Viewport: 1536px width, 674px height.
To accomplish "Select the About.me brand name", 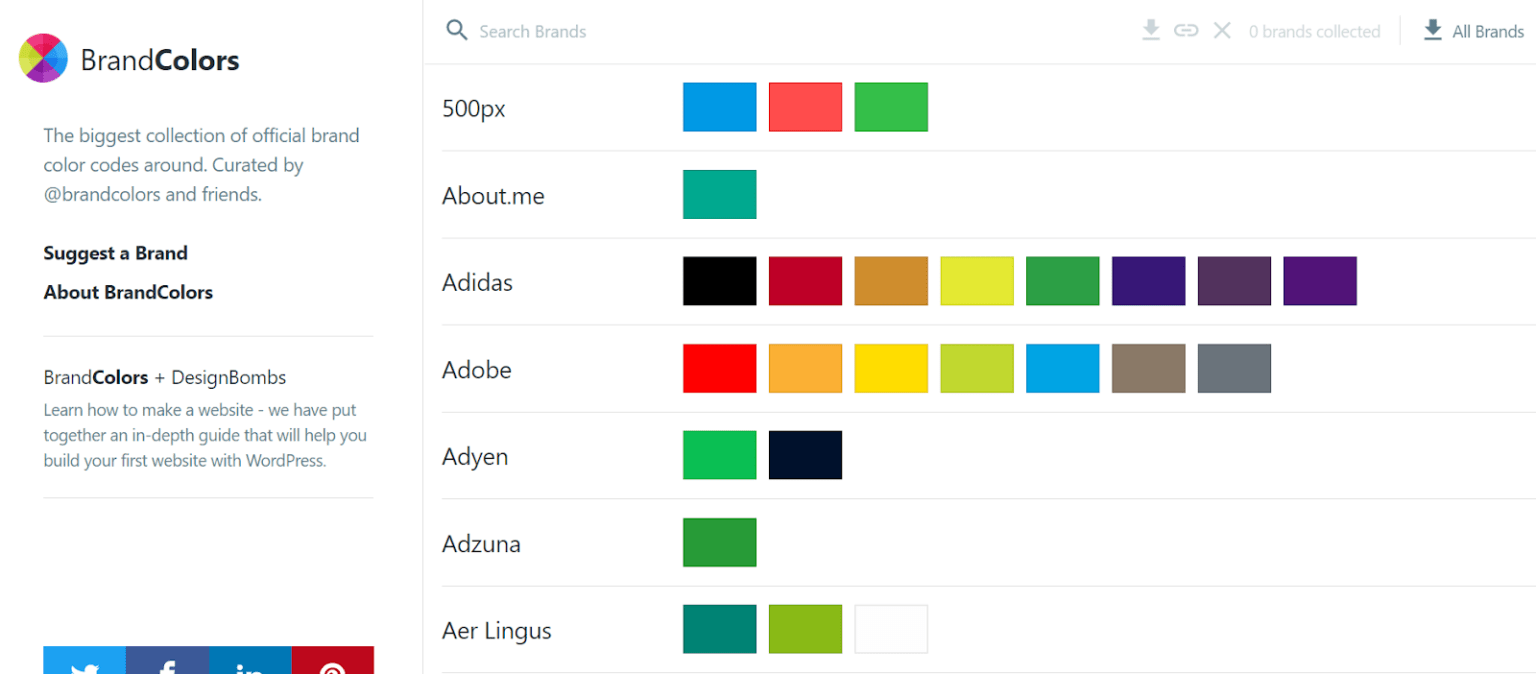I will point(493,196).
